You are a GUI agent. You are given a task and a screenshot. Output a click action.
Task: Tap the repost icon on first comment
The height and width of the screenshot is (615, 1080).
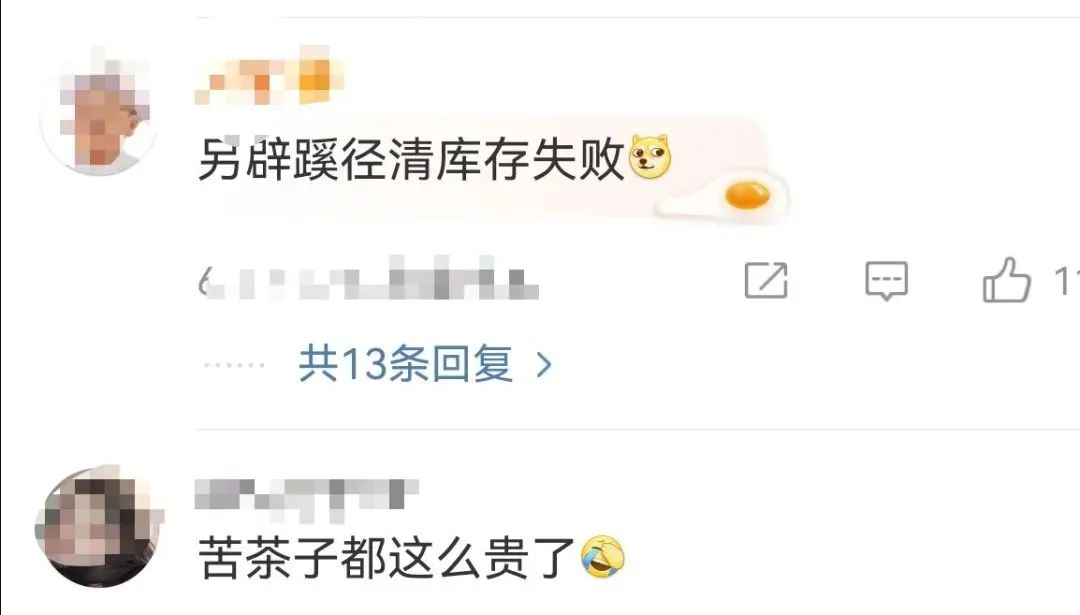tap(766, 280)
